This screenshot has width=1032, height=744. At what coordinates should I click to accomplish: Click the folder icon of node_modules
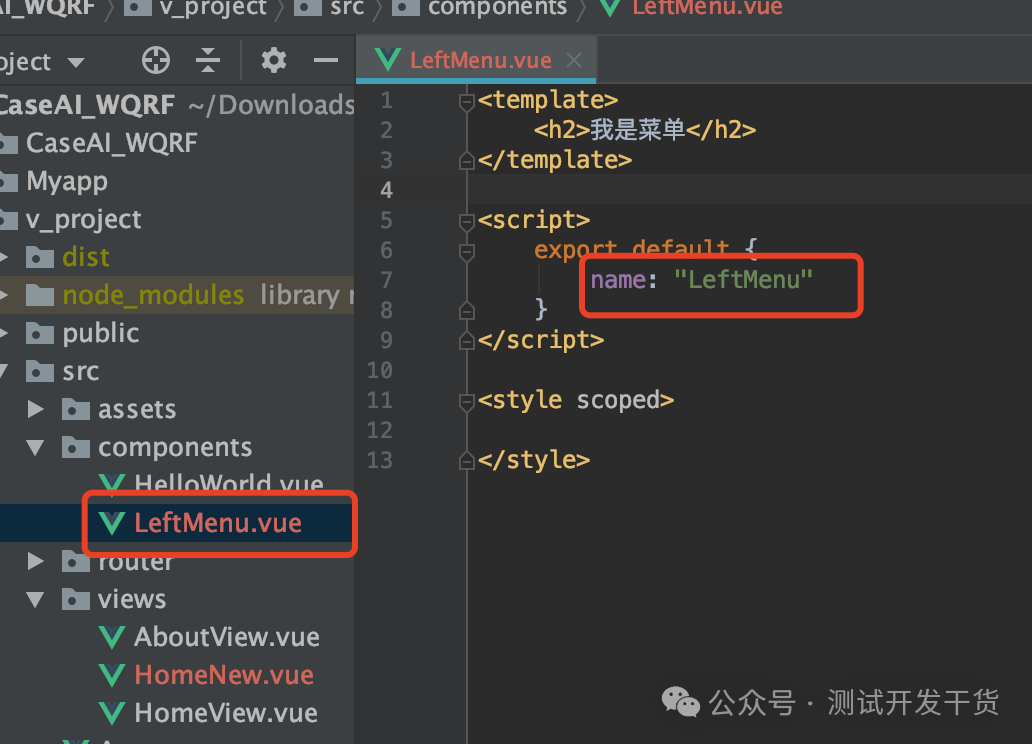coord(39,295)
